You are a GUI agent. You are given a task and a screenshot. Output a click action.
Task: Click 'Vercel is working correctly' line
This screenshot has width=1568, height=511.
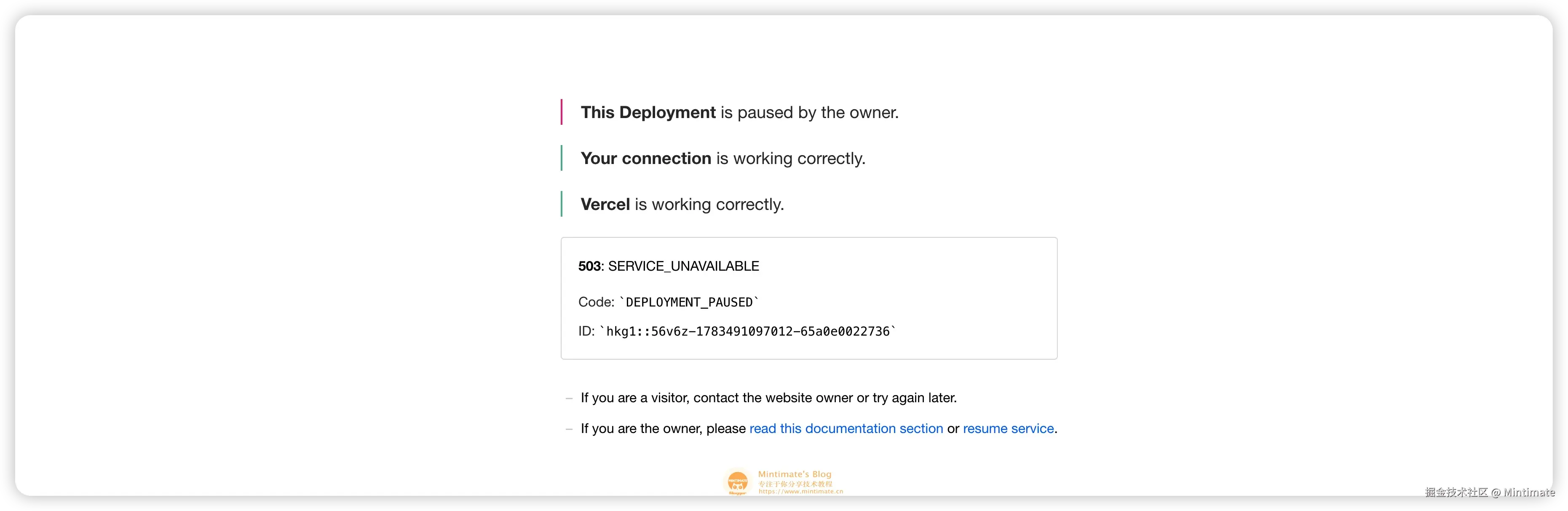click(682, 204)
